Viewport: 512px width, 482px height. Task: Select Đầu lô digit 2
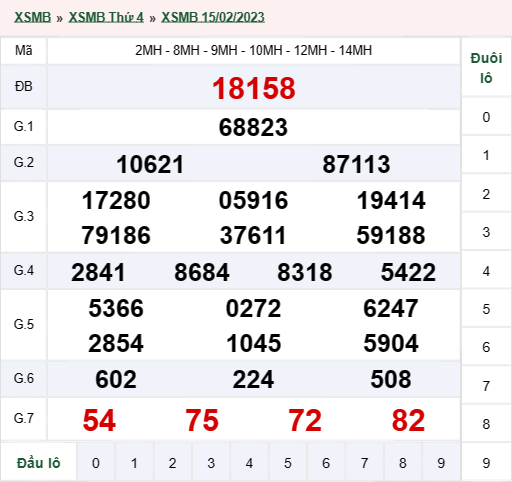(x=172, y=463)
